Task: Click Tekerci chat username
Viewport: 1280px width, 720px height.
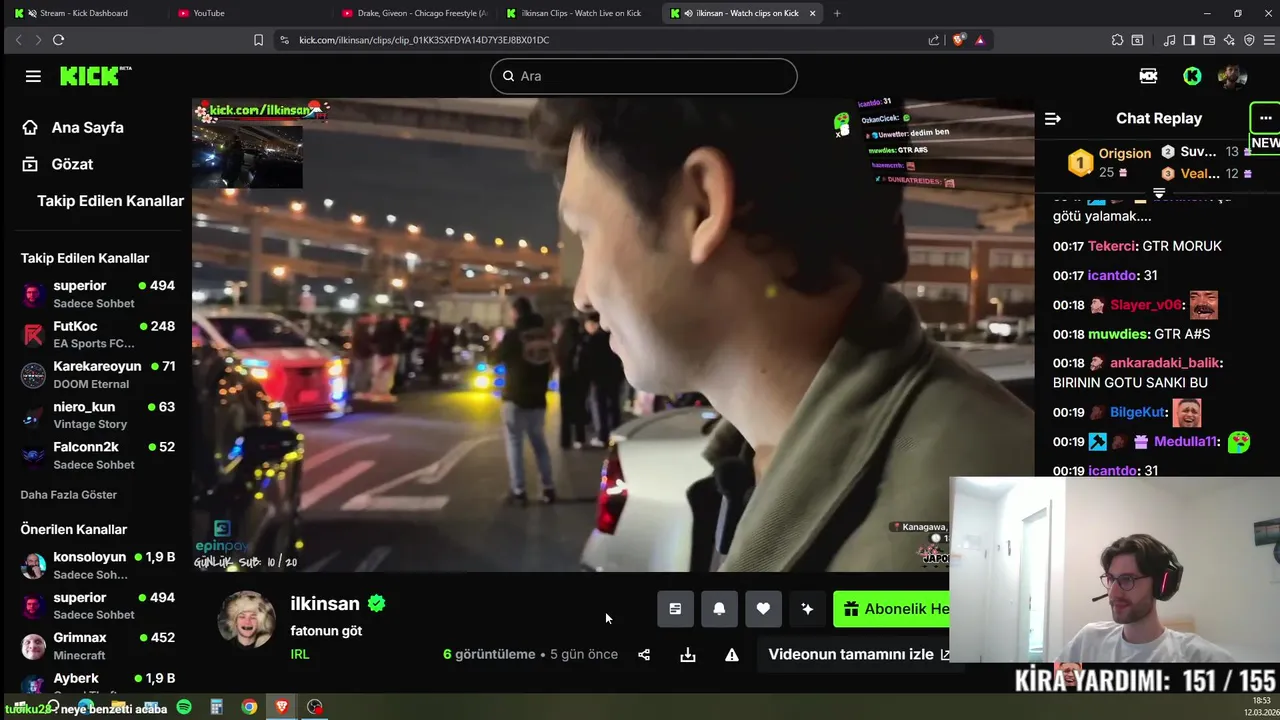Action: [x=1110, y=246]
